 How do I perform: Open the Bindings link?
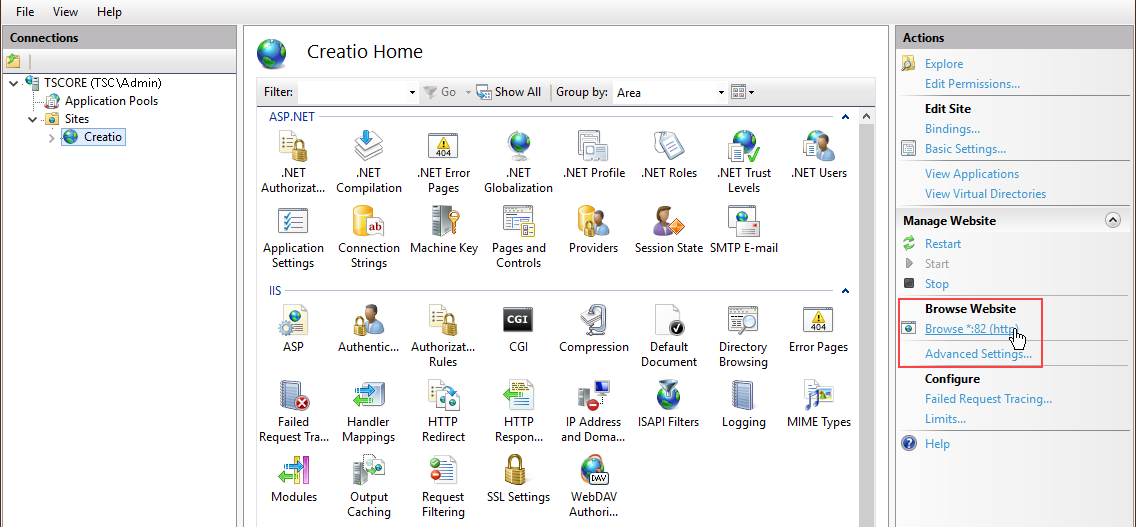952,129
